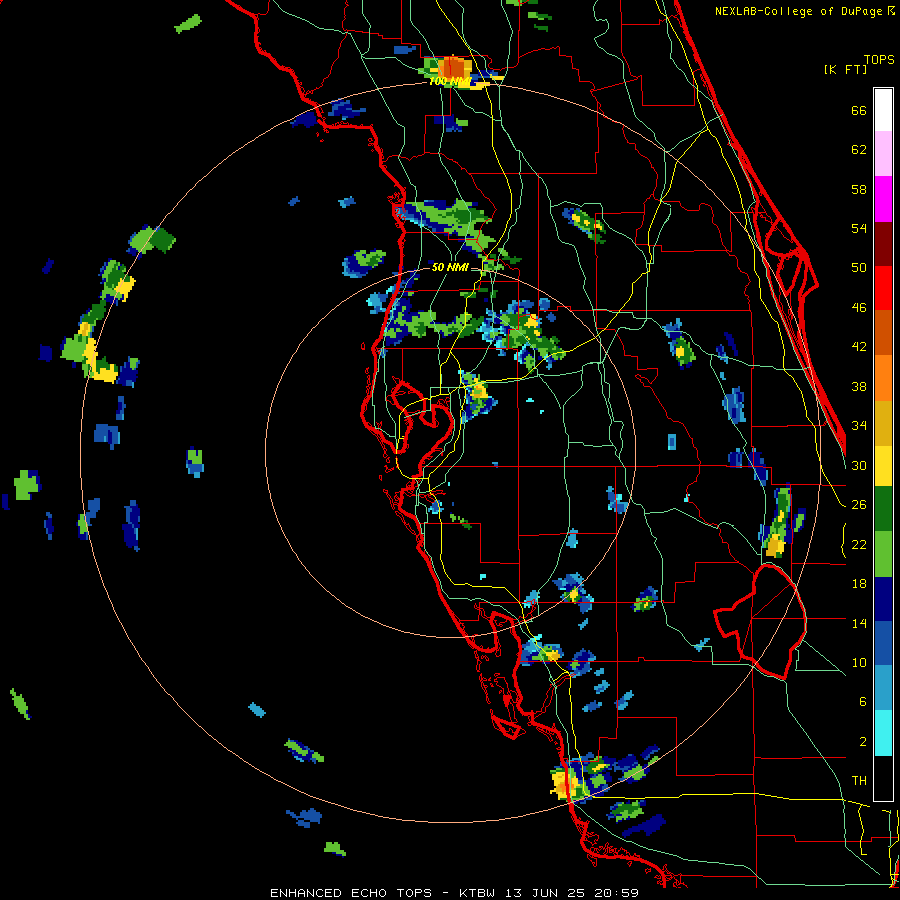
Task: Click the magenta legend swatch
Action: 883,199
